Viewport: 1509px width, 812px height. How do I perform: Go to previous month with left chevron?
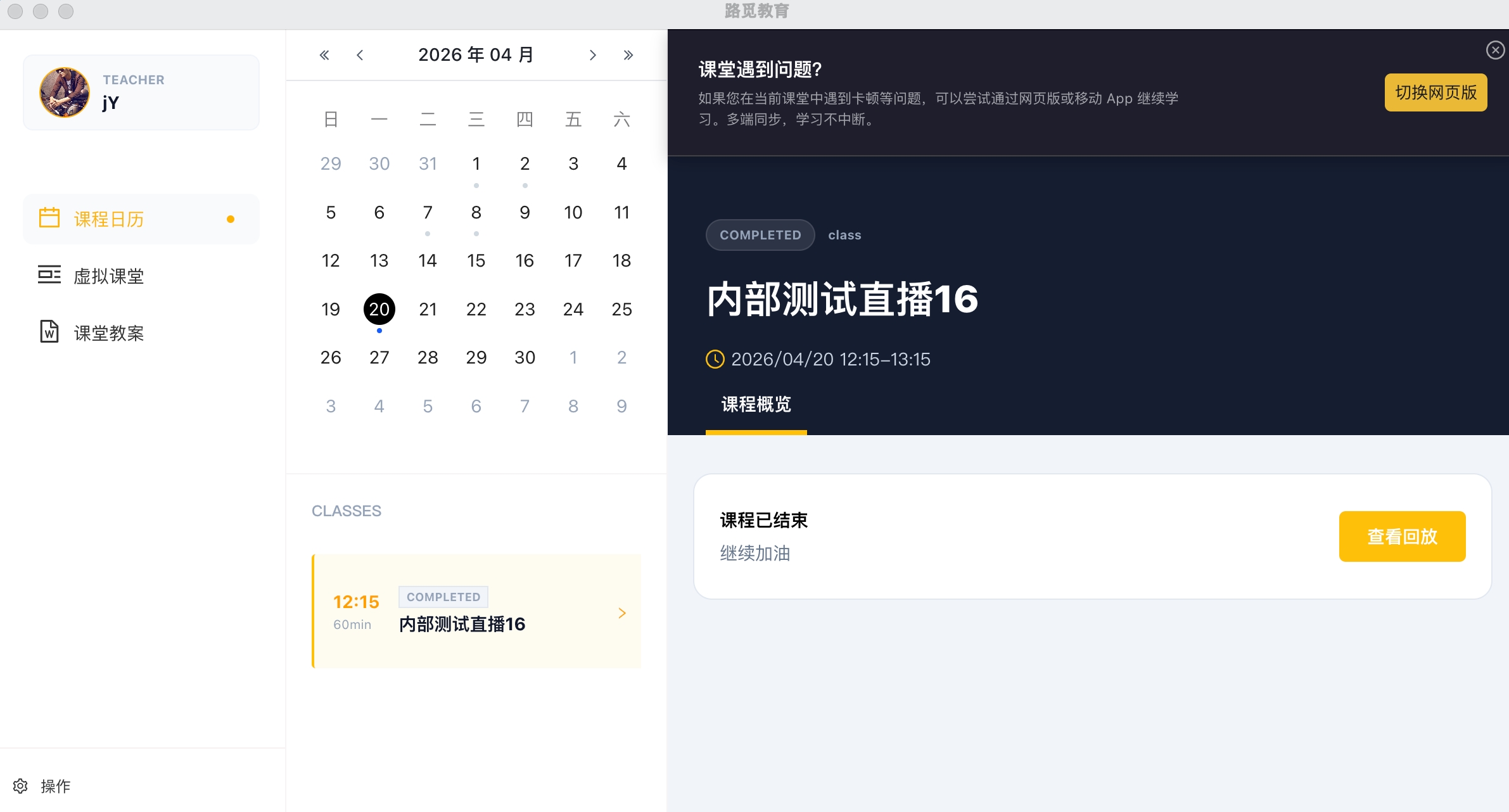point(360,55)
